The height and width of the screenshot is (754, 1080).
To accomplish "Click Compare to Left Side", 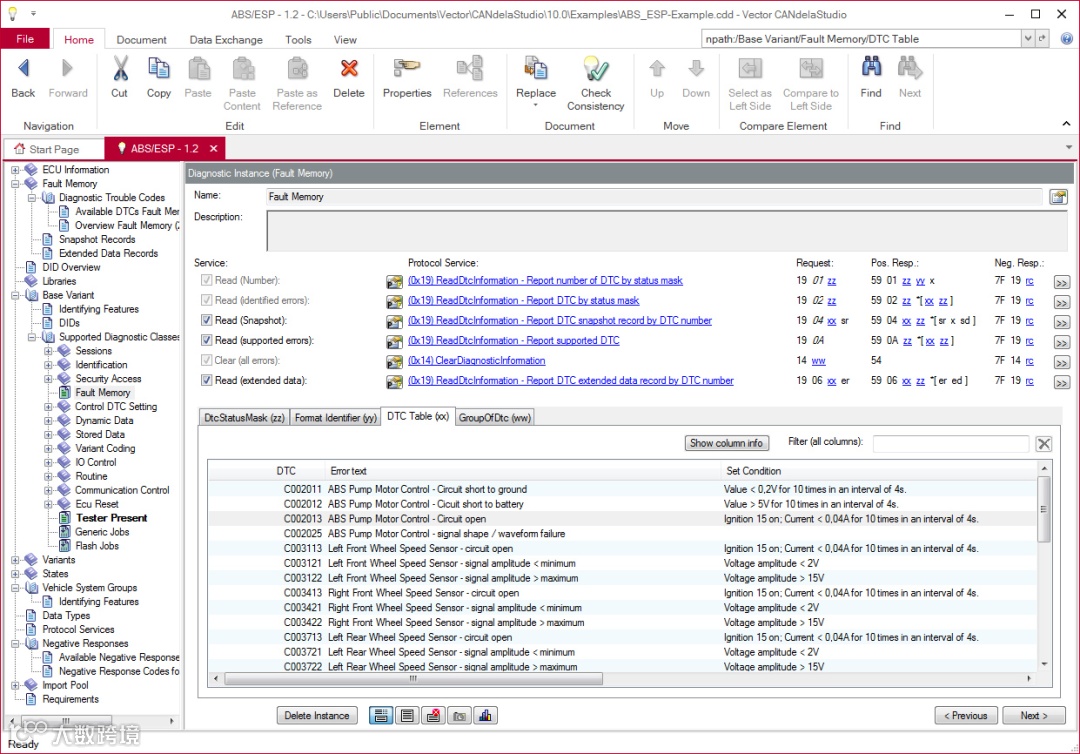I will [x=811, y=84].
